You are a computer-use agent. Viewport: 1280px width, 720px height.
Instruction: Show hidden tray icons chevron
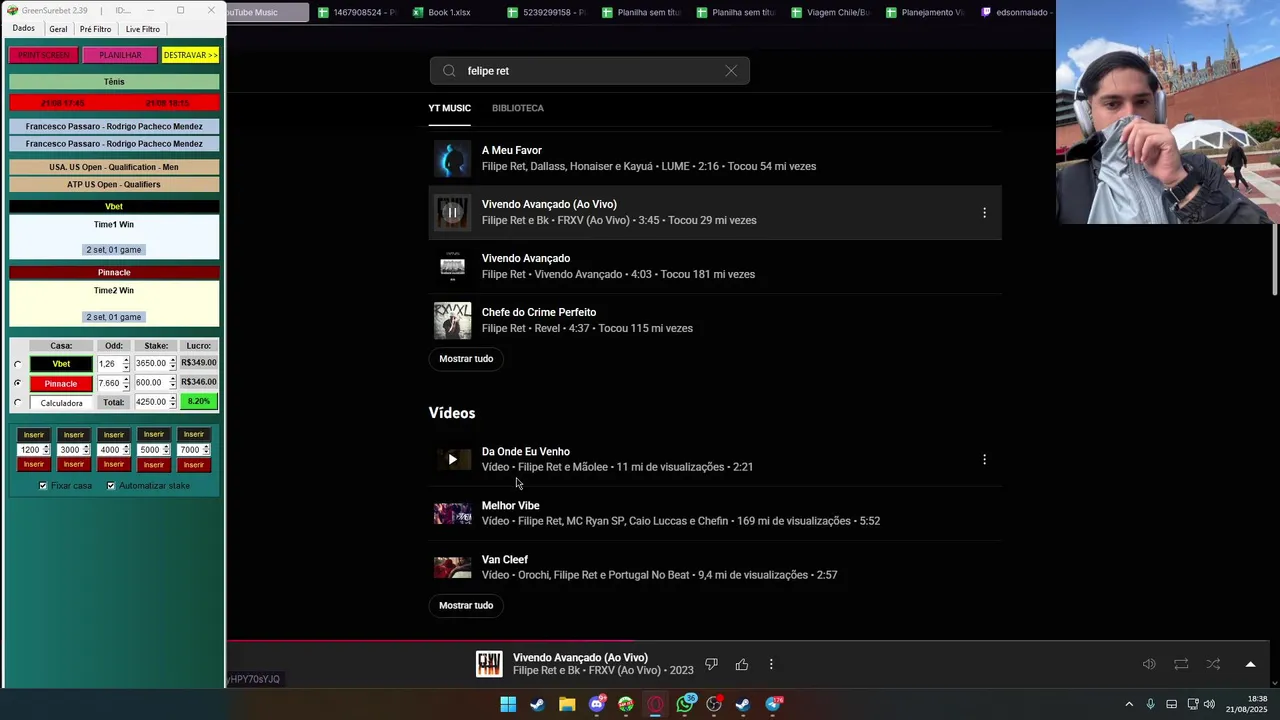tap(1129, 704)
